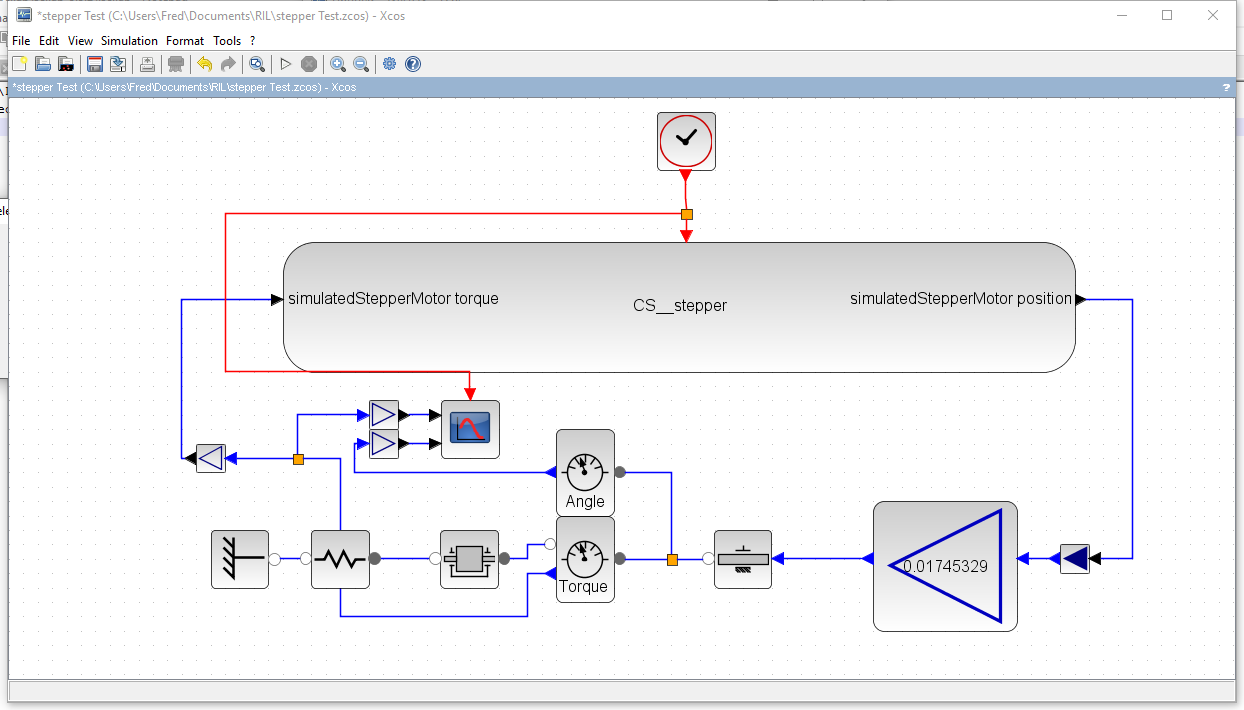Screen dimensions: 1244x710
Task: Select the rotational spring block
Action: point(340,559)
